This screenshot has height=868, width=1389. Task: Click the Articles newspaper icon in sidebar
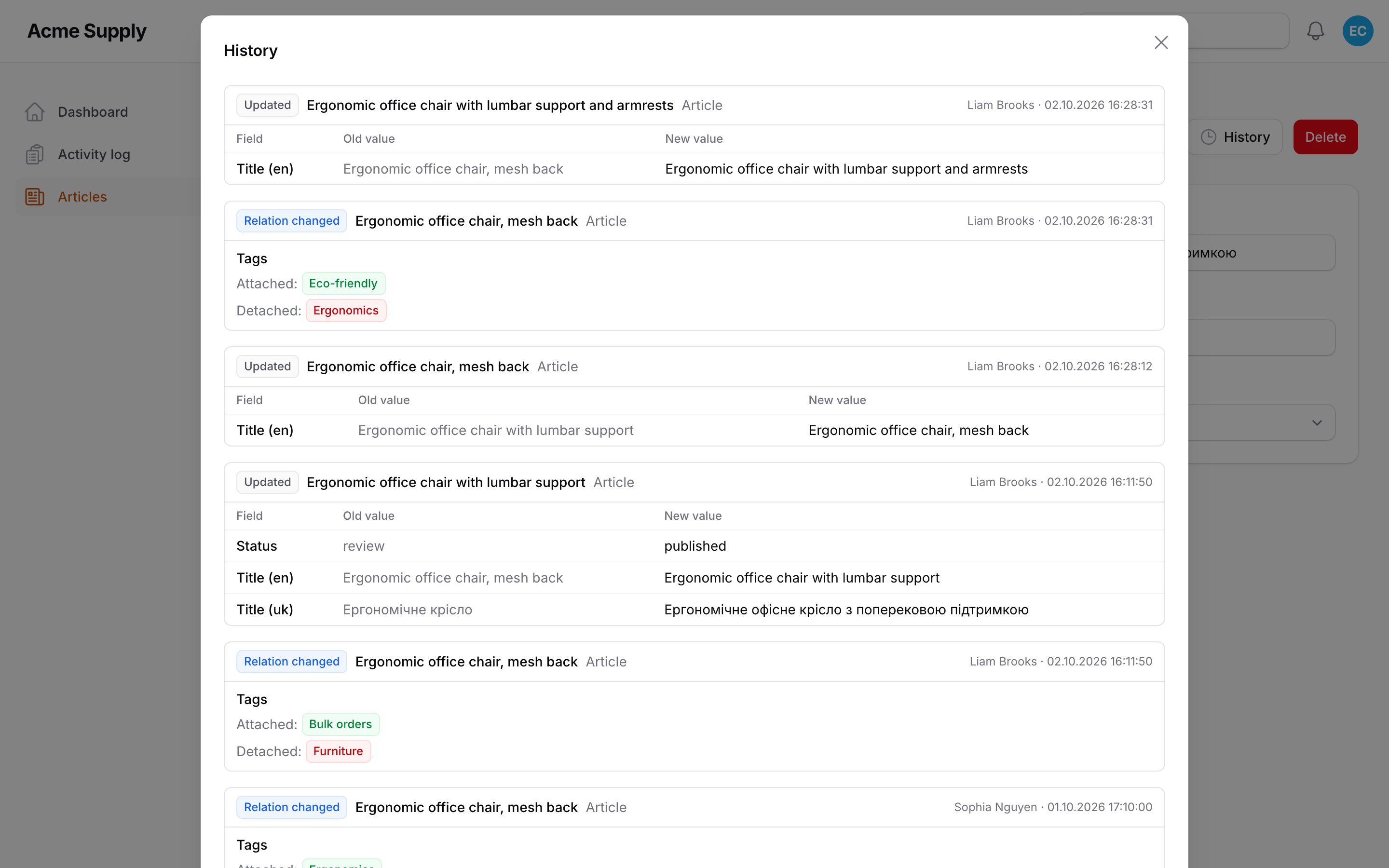[34, 197]
